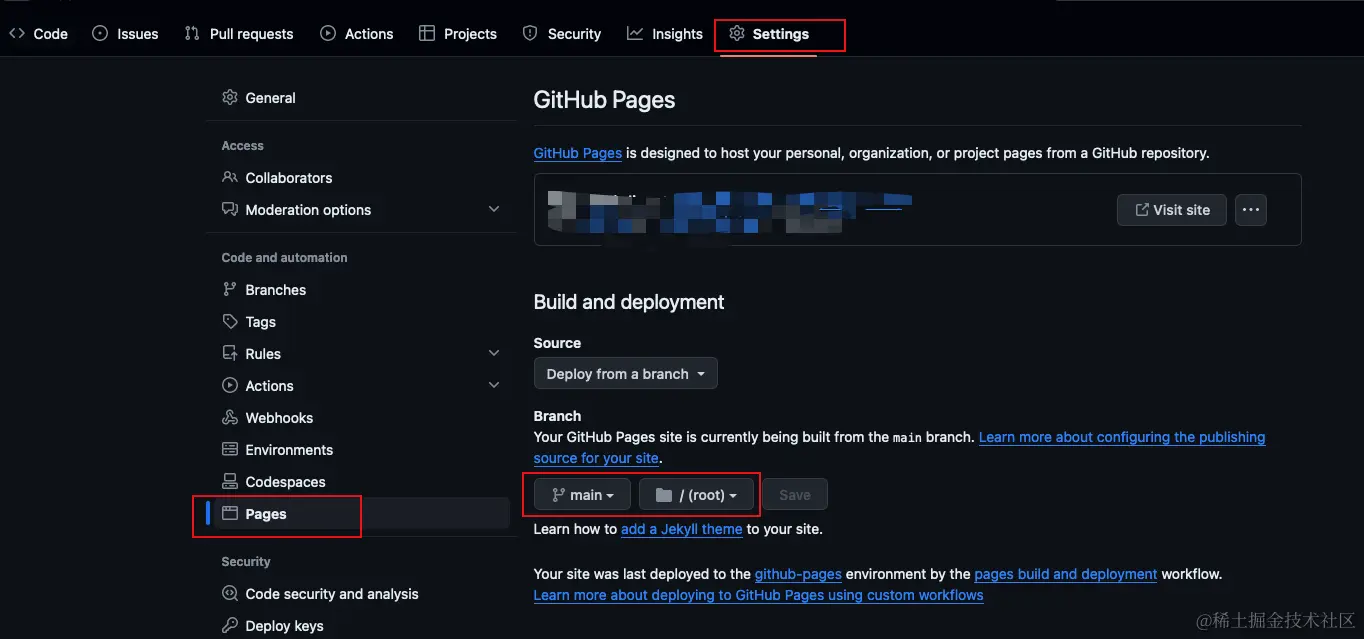
Task: Open the Deploy from a branch dropdown
Action: click(626, 374)
